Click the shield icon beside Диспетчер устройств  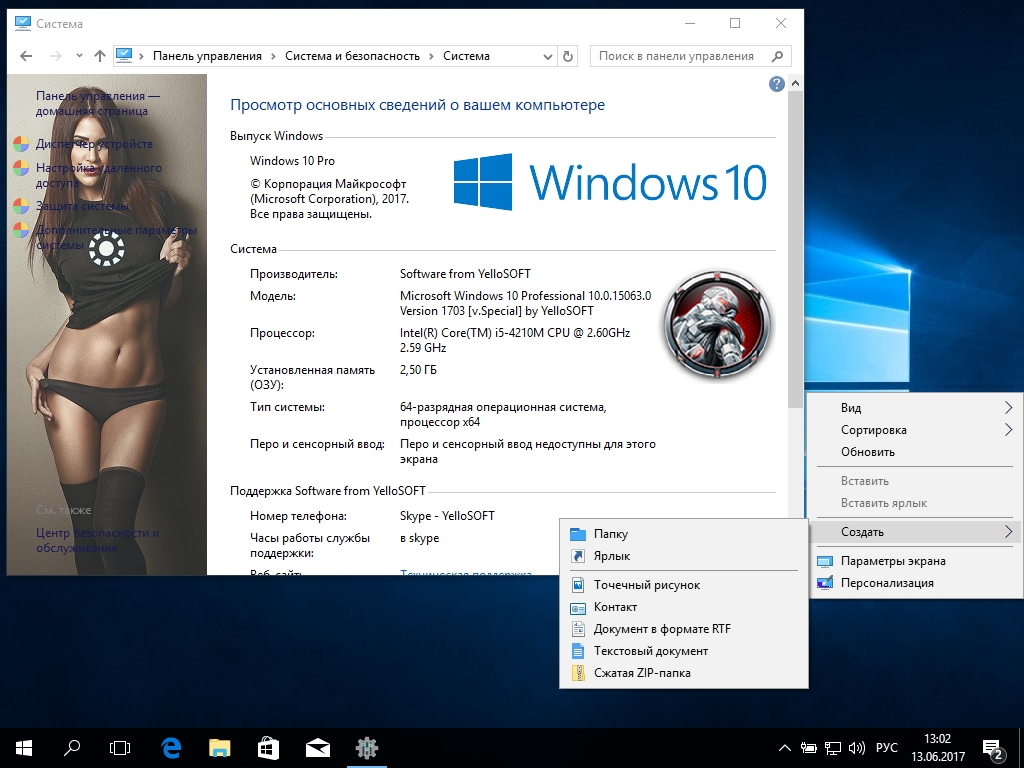click(x=21, y=144)
